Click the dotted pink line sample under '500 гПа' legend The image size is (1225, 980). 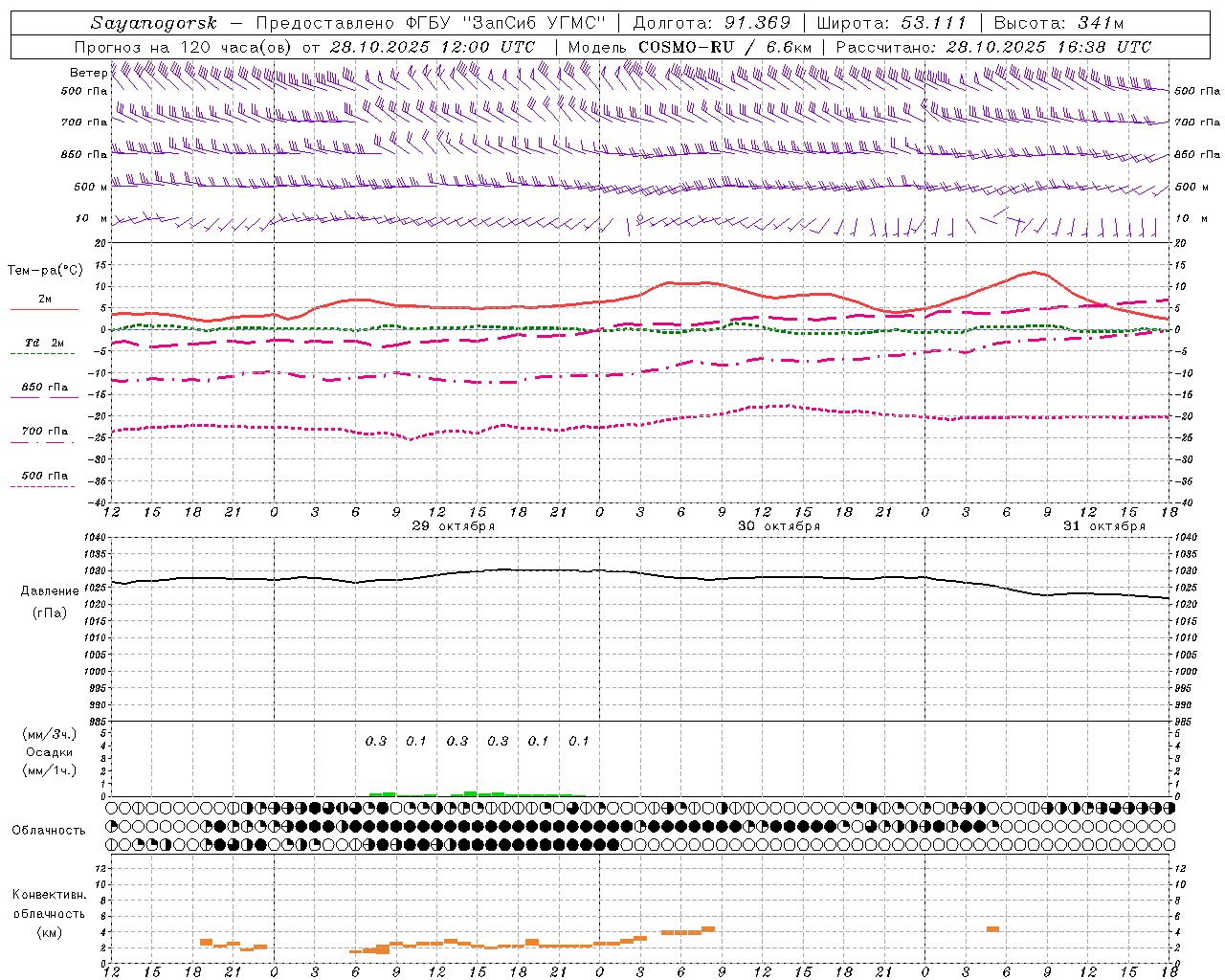[x=42, y=487]
